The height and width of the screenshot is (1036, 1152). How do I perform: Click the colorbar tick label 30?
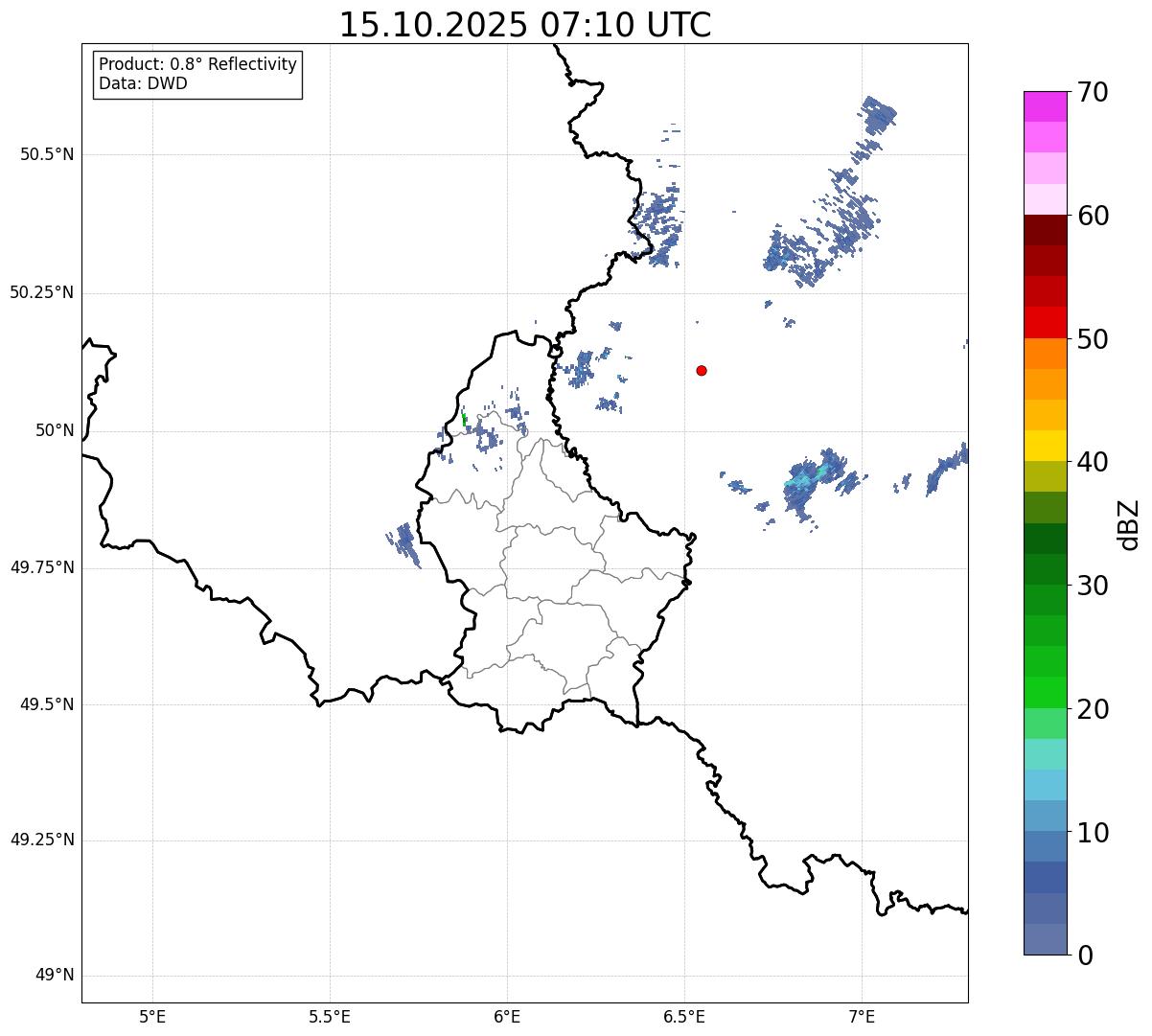coord(1093,586)
